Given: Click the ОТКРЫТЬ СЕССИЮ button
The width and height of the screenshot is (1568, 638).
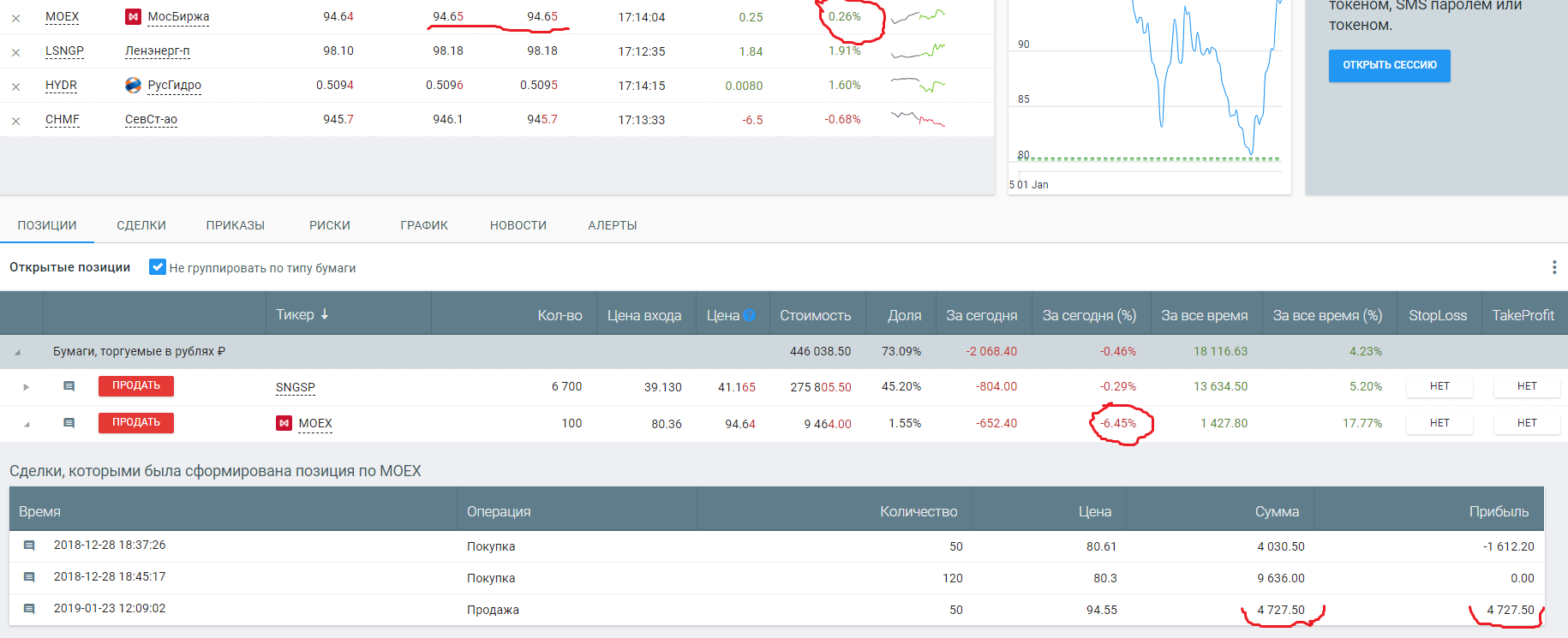Looking at the screenshot, I should click(1390, 65).
